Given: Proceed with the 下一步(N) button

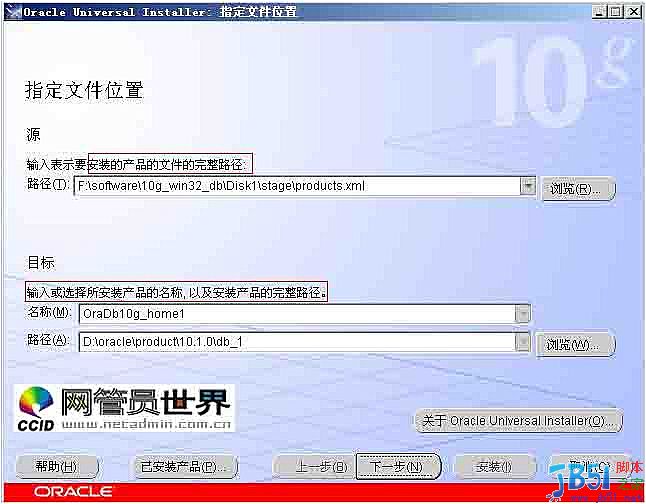Looking at the screenshot, I should click(x=403, y=466).
